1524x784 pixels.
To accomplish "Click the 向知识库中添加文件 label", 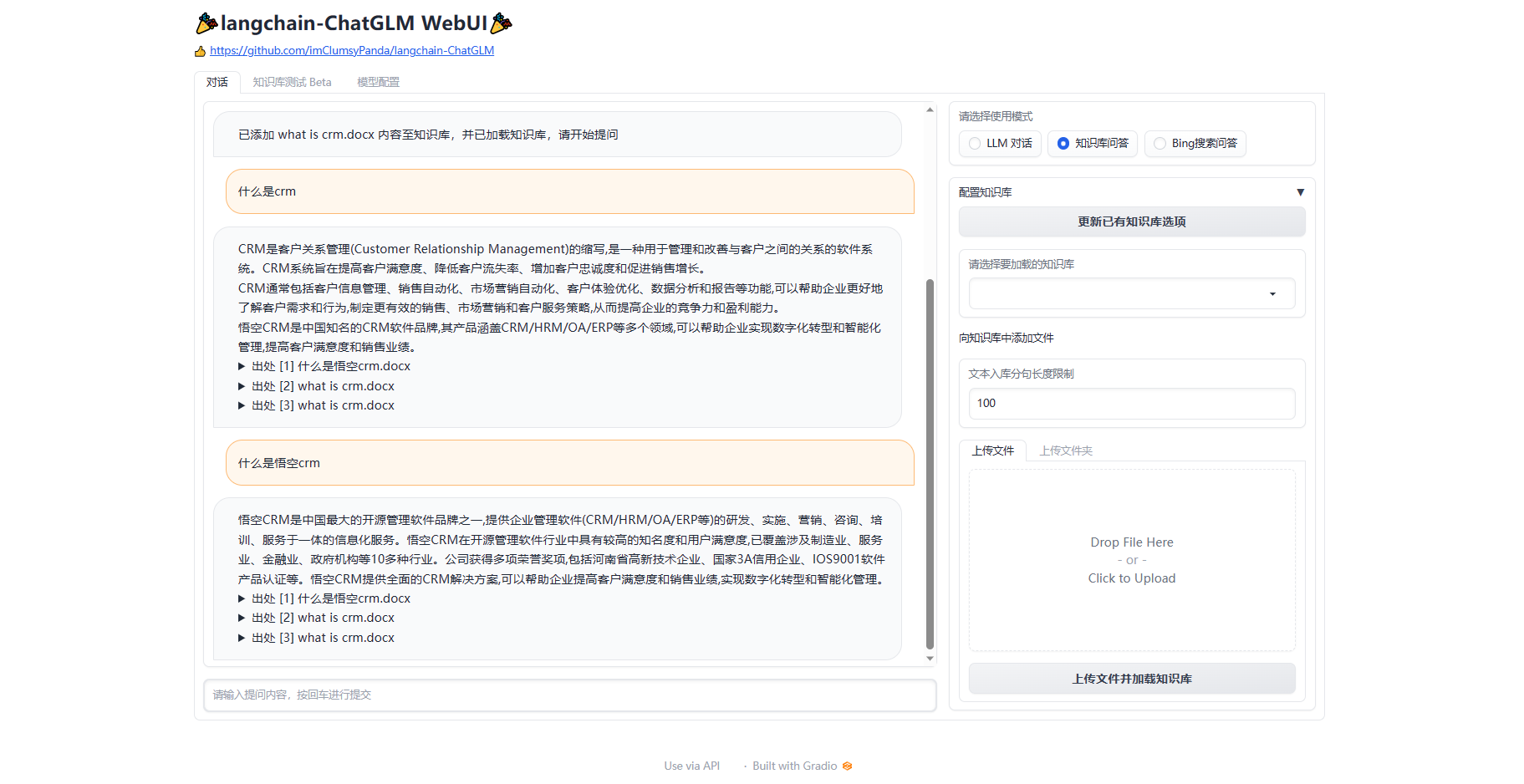I will click(x=1007, y=338).
